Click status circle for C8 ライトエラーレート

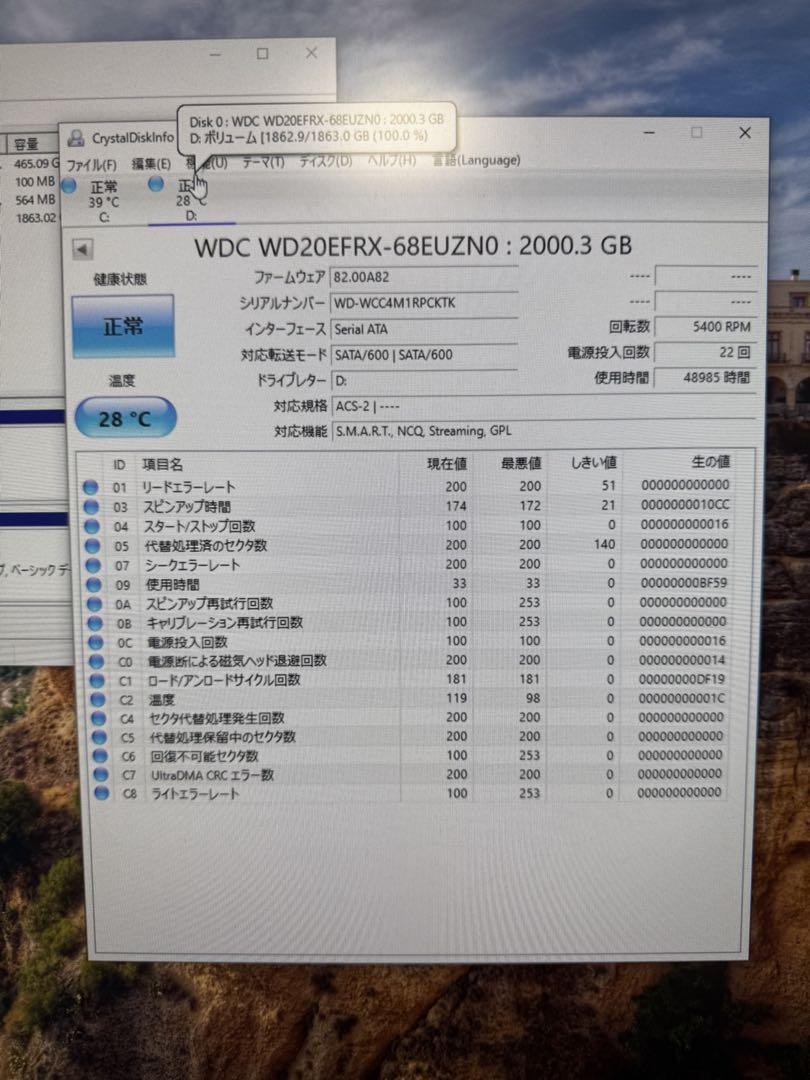[101, 793]
